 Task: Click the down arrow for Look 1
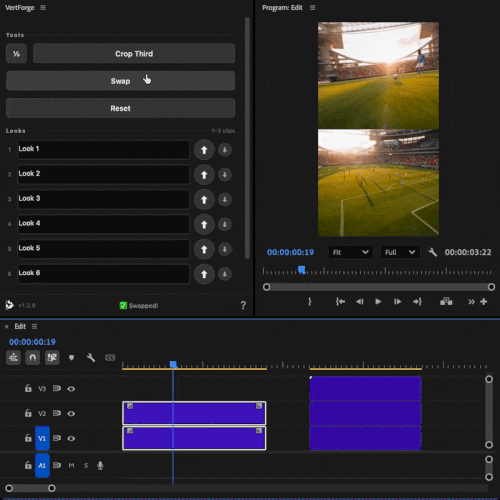pyautogui.click(x=225, y=150)
